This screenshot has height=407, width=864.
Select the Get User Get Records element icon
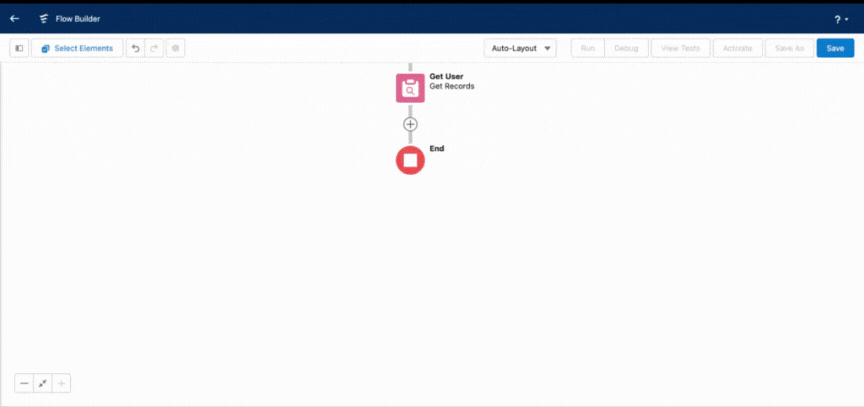tap(410, 88)
